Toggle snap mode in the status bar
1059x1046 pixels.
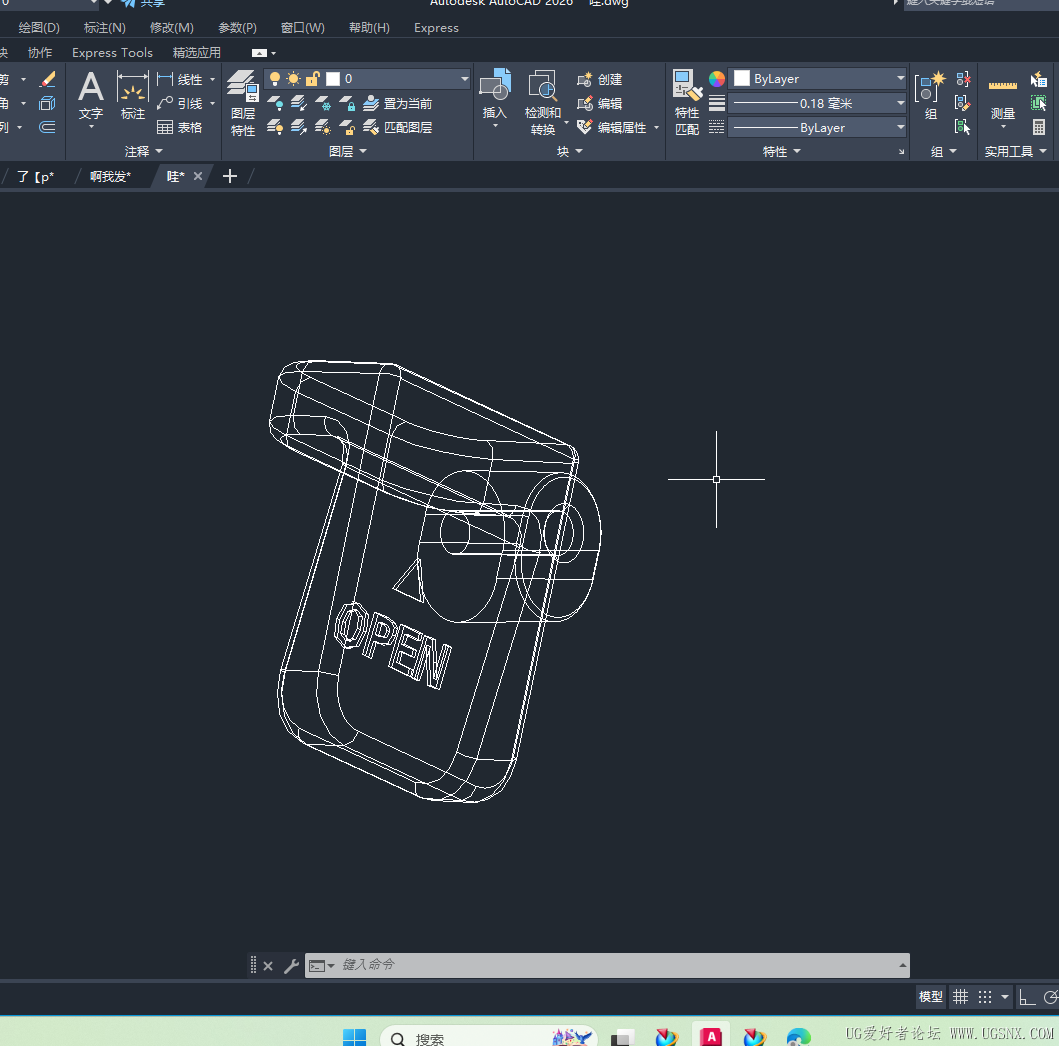point(986,997)
